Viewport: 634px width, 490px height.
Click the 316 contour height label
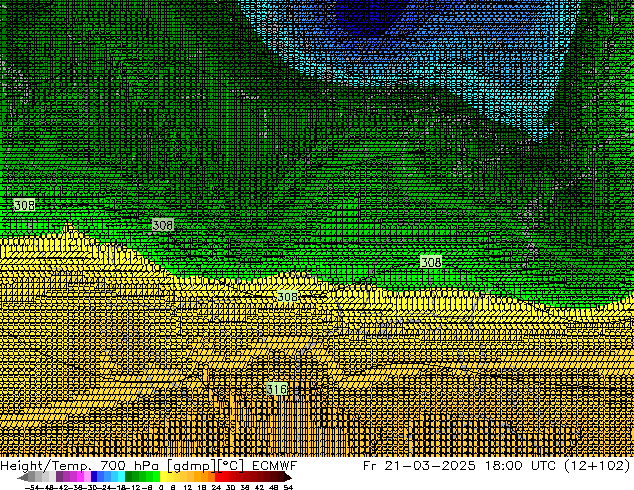pos(277,389)
